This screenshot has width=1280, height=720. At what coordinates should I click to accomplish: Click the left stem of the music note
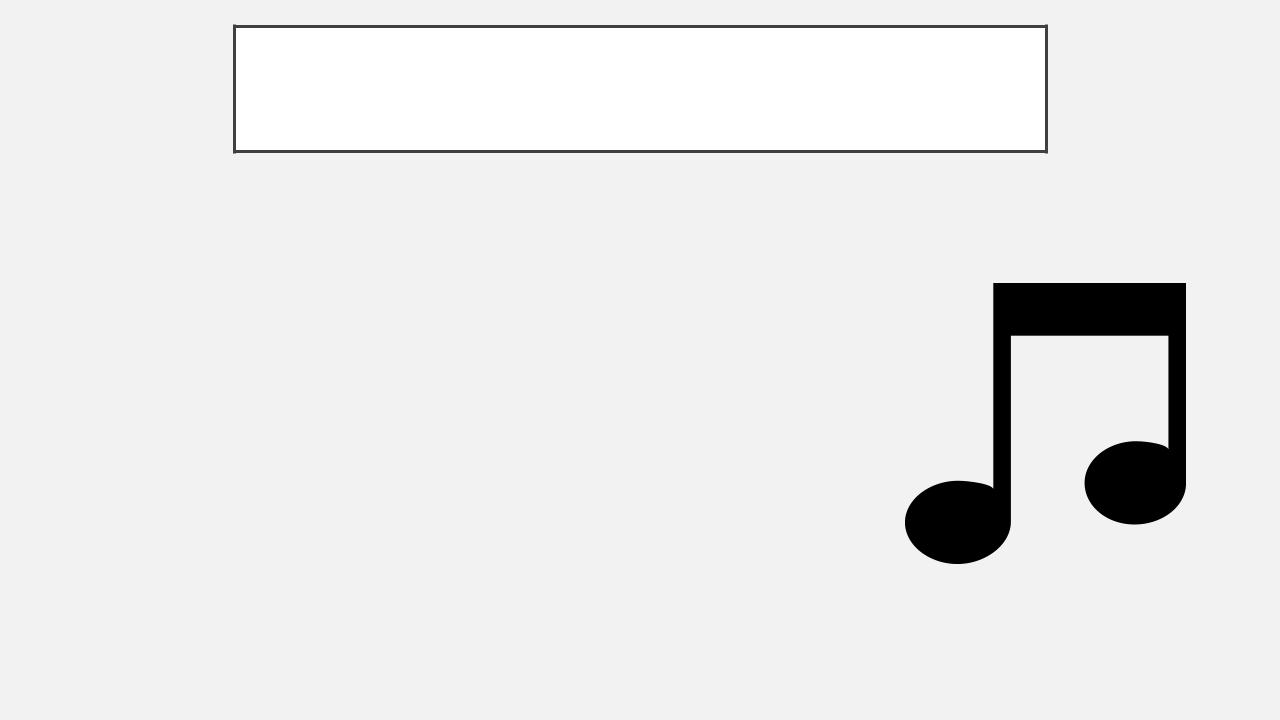tap(1002, 400)
